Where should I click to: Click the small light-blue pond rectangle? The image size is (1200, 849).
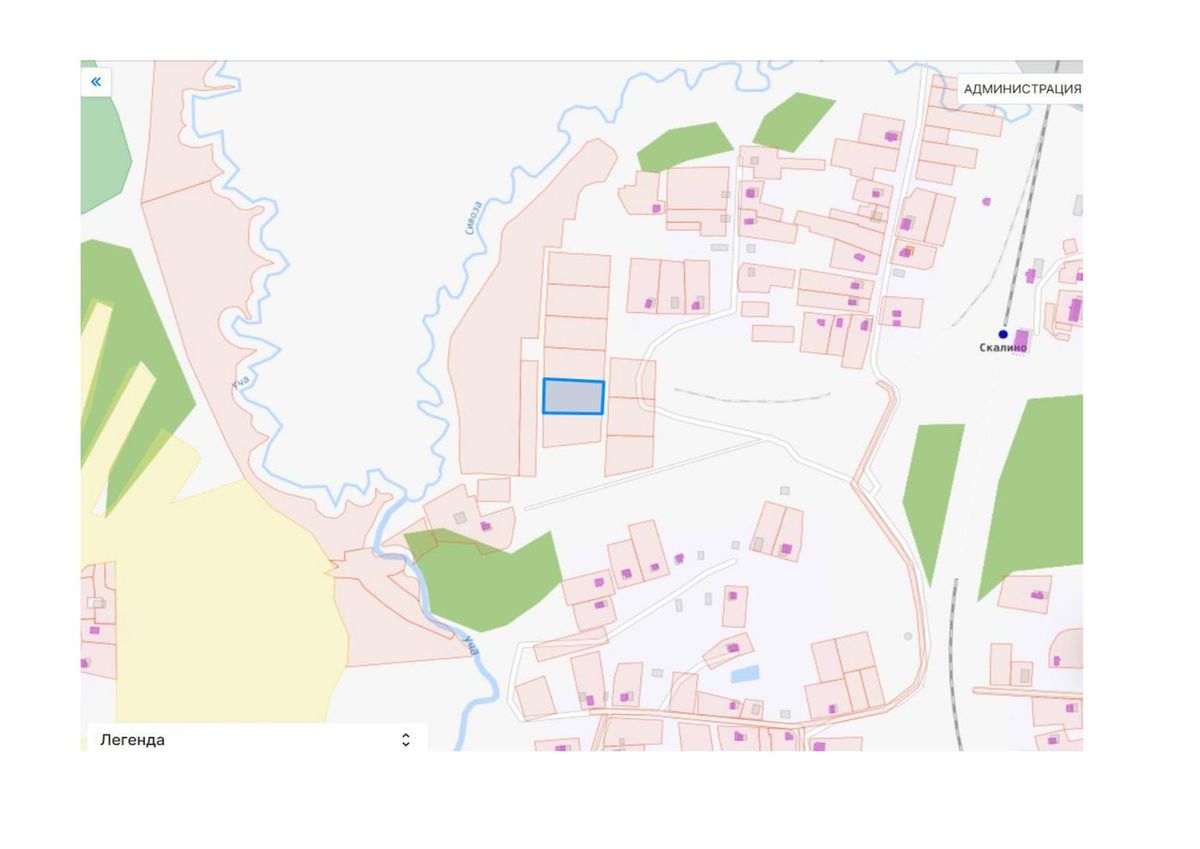click(x=745, y=674)
